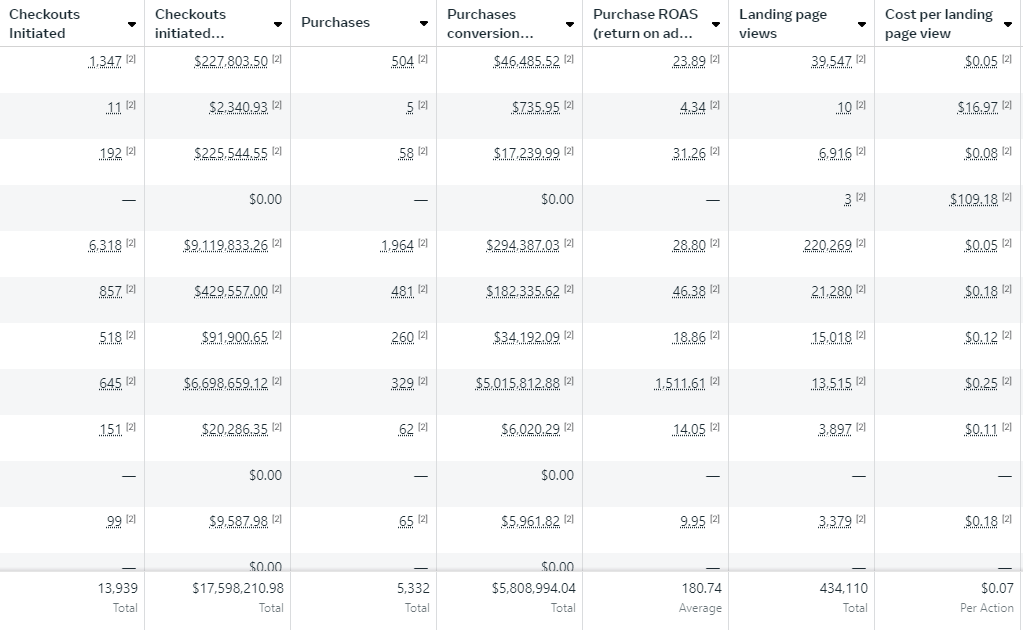This screenshot has height=630, width=1023.
Task: Click the 6,318 checkouts initiated value
Action: (105, 245)
